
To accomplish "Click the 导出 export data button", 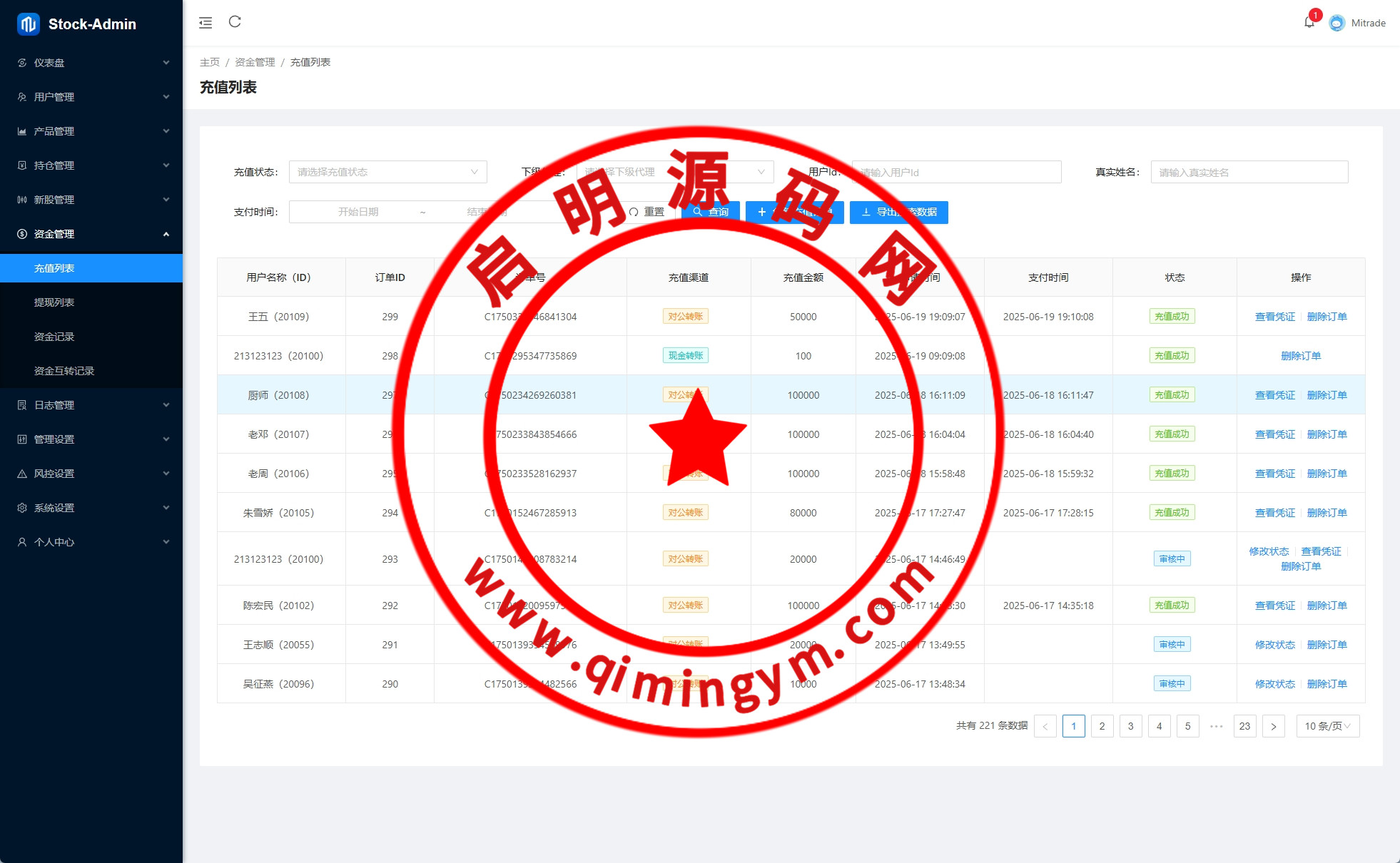I will [898, 212].
